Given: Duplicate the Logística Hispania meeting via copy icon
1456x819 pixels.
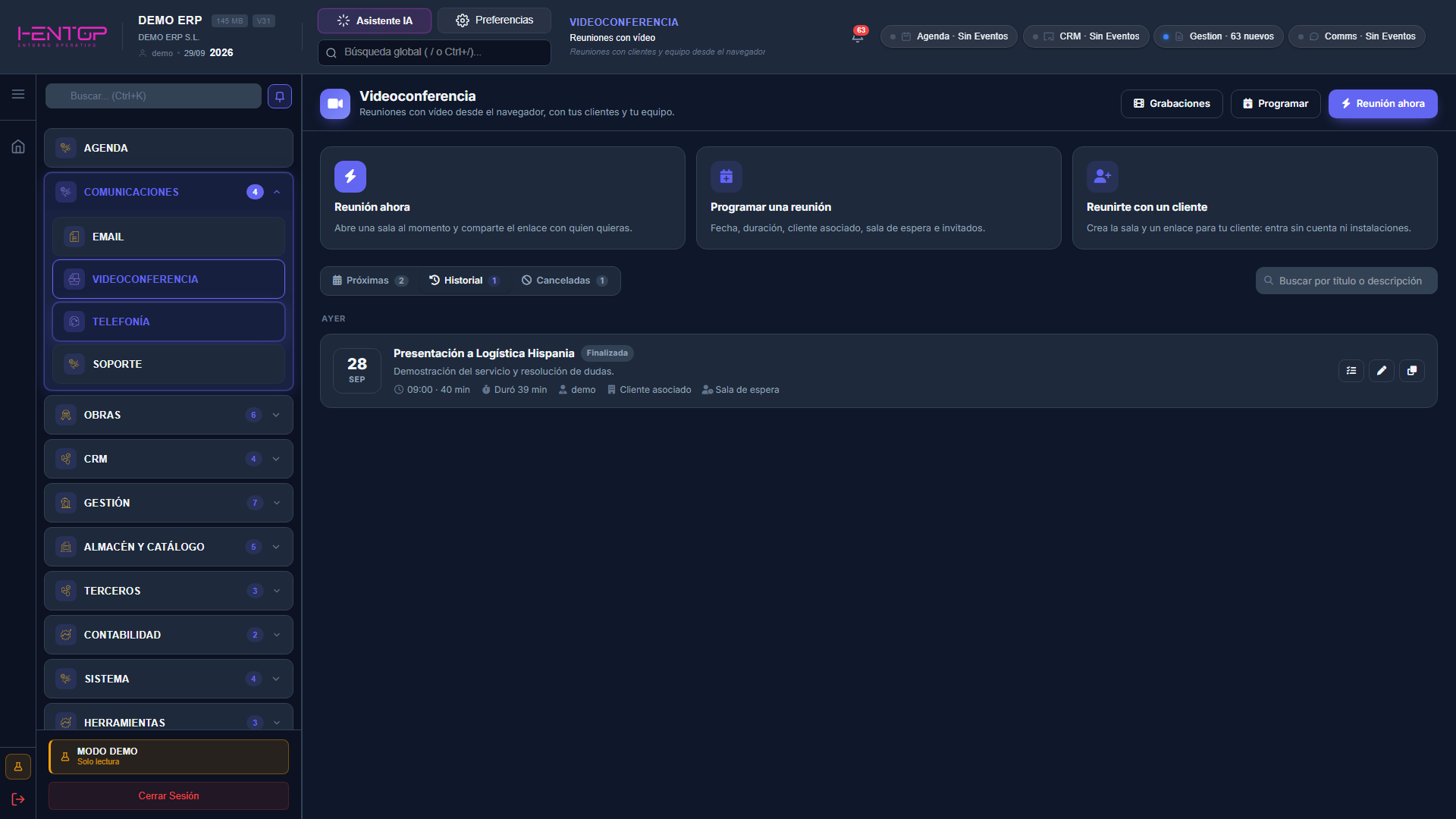Looking at the screenshot, I should tap(1412, 371).
